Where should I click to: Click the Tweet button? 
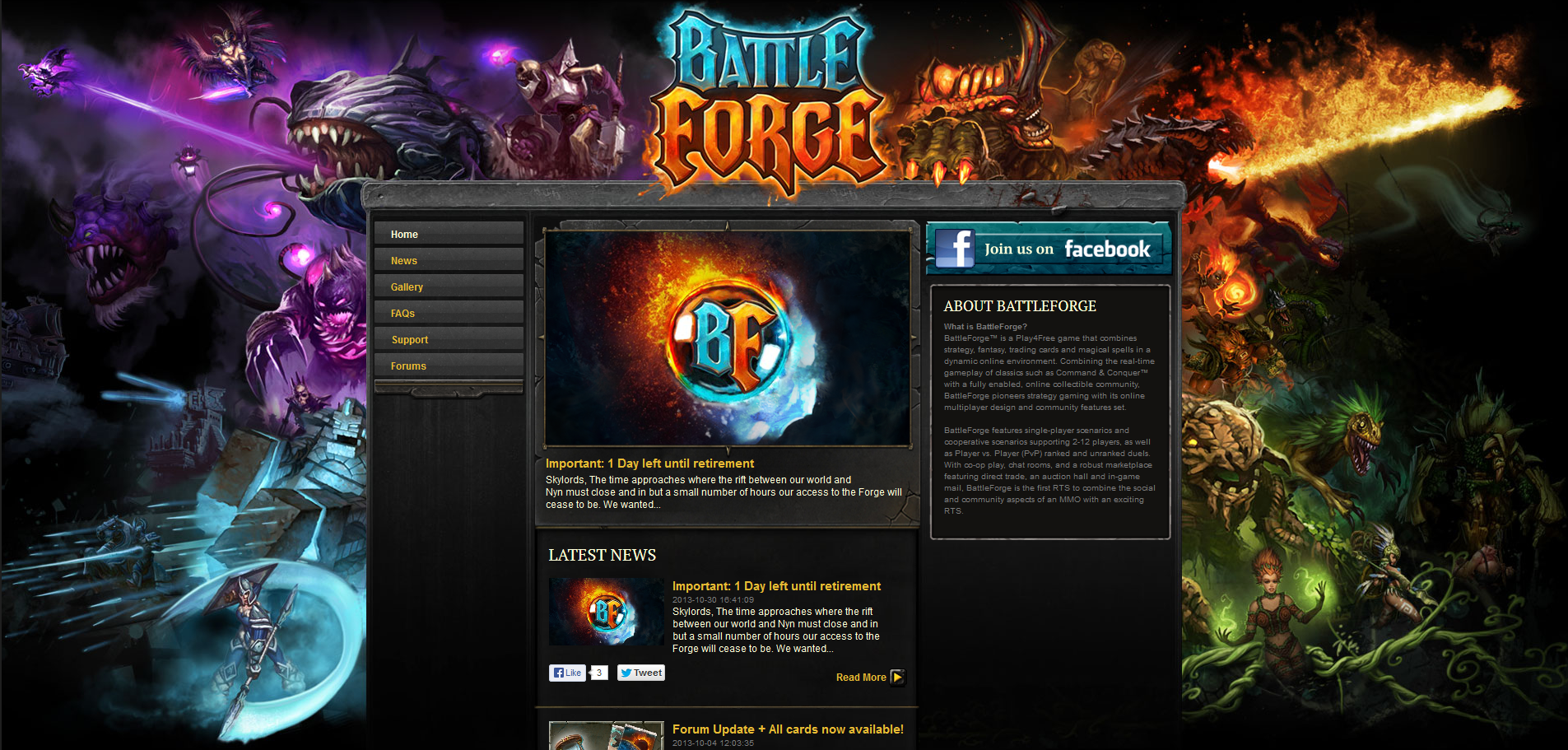click(641, 673)
